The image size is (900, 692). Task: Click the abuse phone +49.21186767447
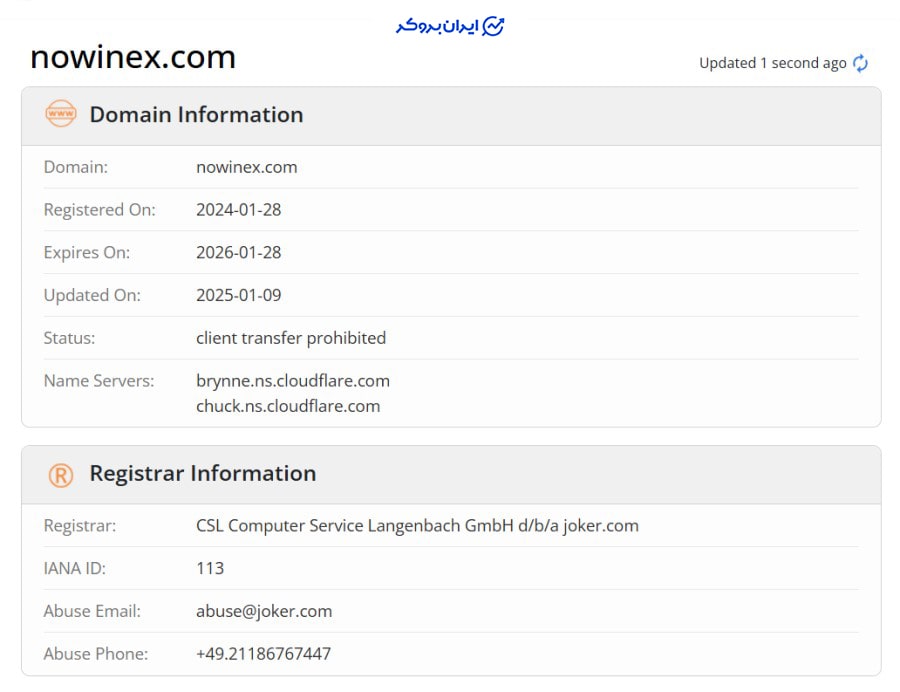[x=263, y=654]
